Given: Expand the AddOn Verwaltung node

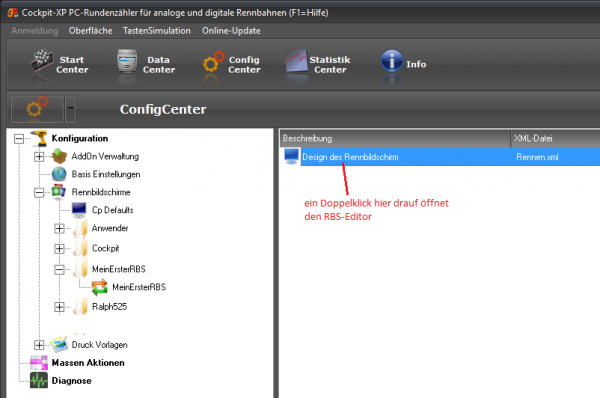Looking at the screenshot, I should tap(39, 157).
